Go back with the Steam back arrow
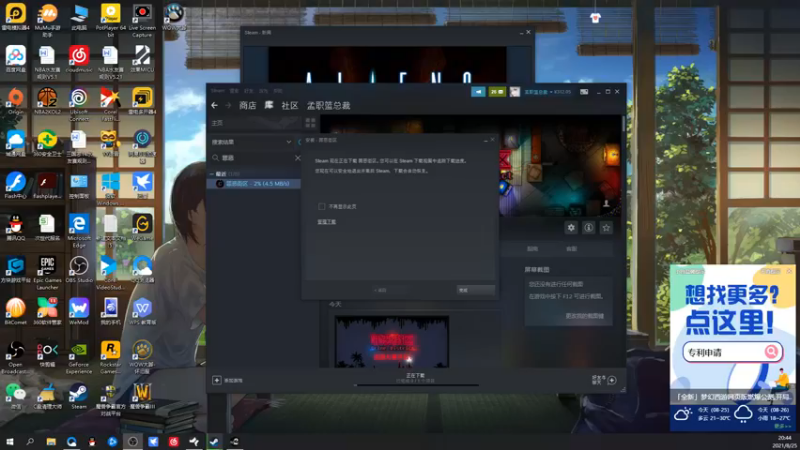Screen dimensions: 800x450 coord(214,105)
